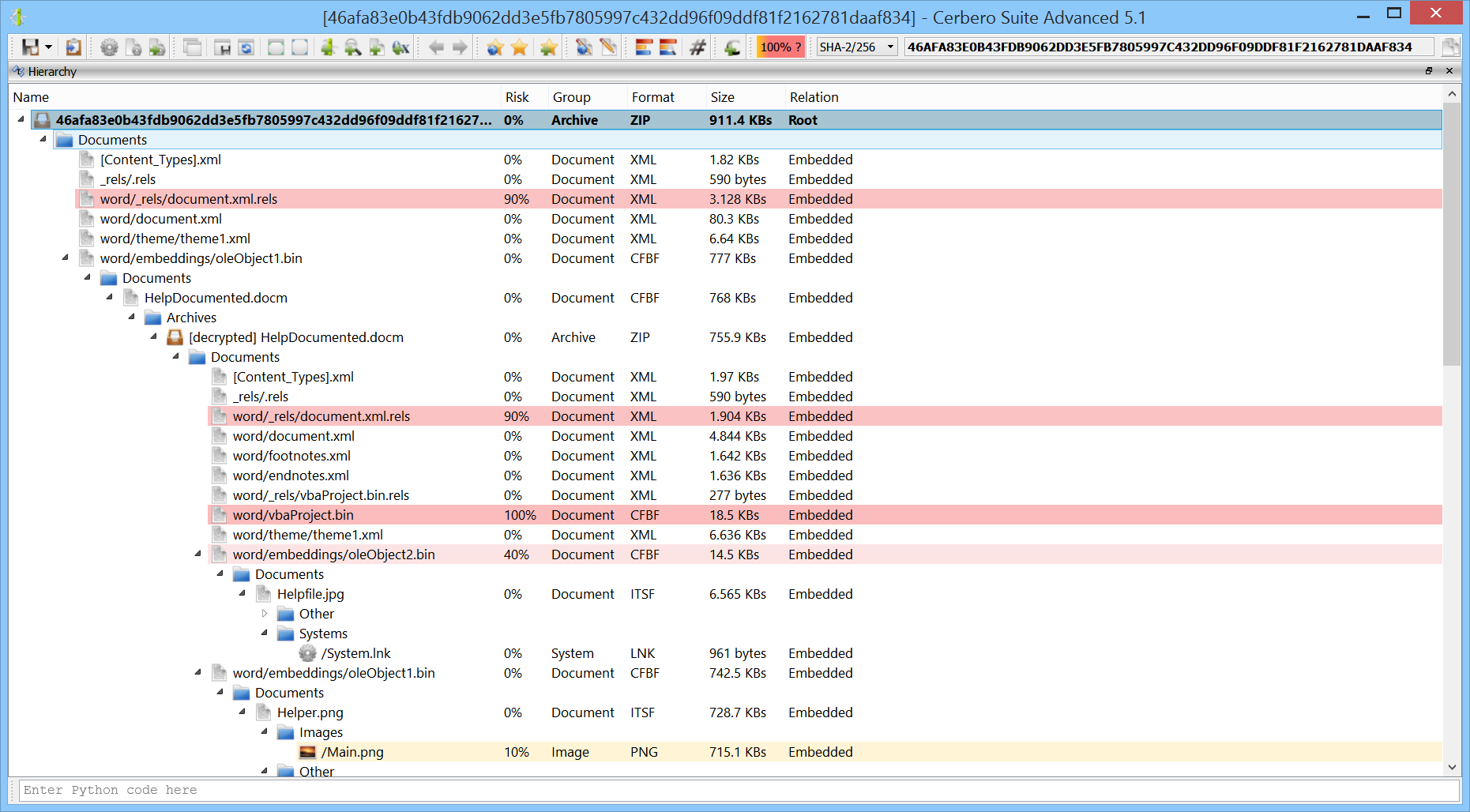The image size is (1470, 812).
Task: Click the pencil edit notes icon
Action: (x=607, y=47)
